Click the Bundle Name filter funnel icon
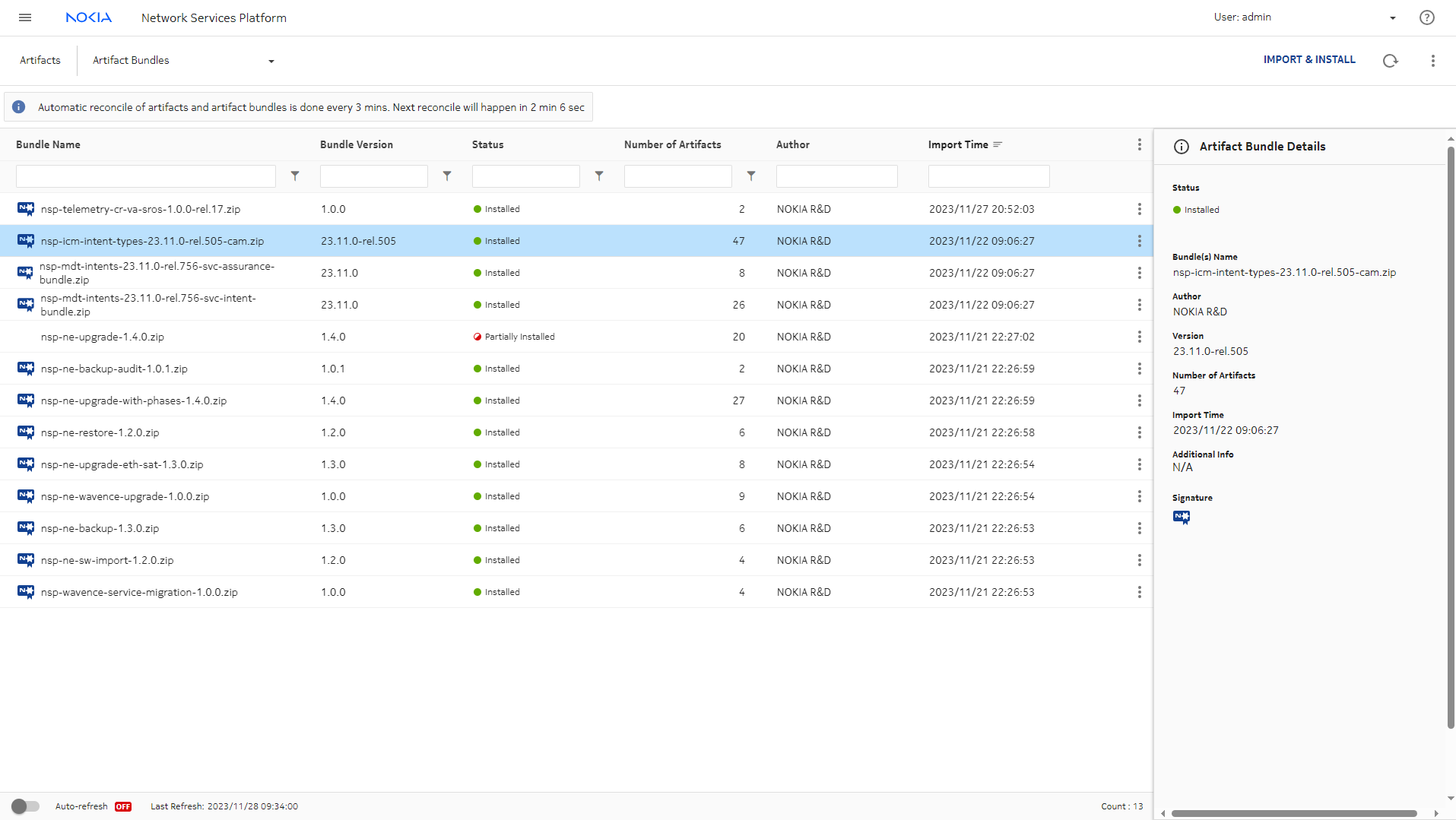Image resolution: width=1456 pixels, height=820 pixels. coord(295,176)
